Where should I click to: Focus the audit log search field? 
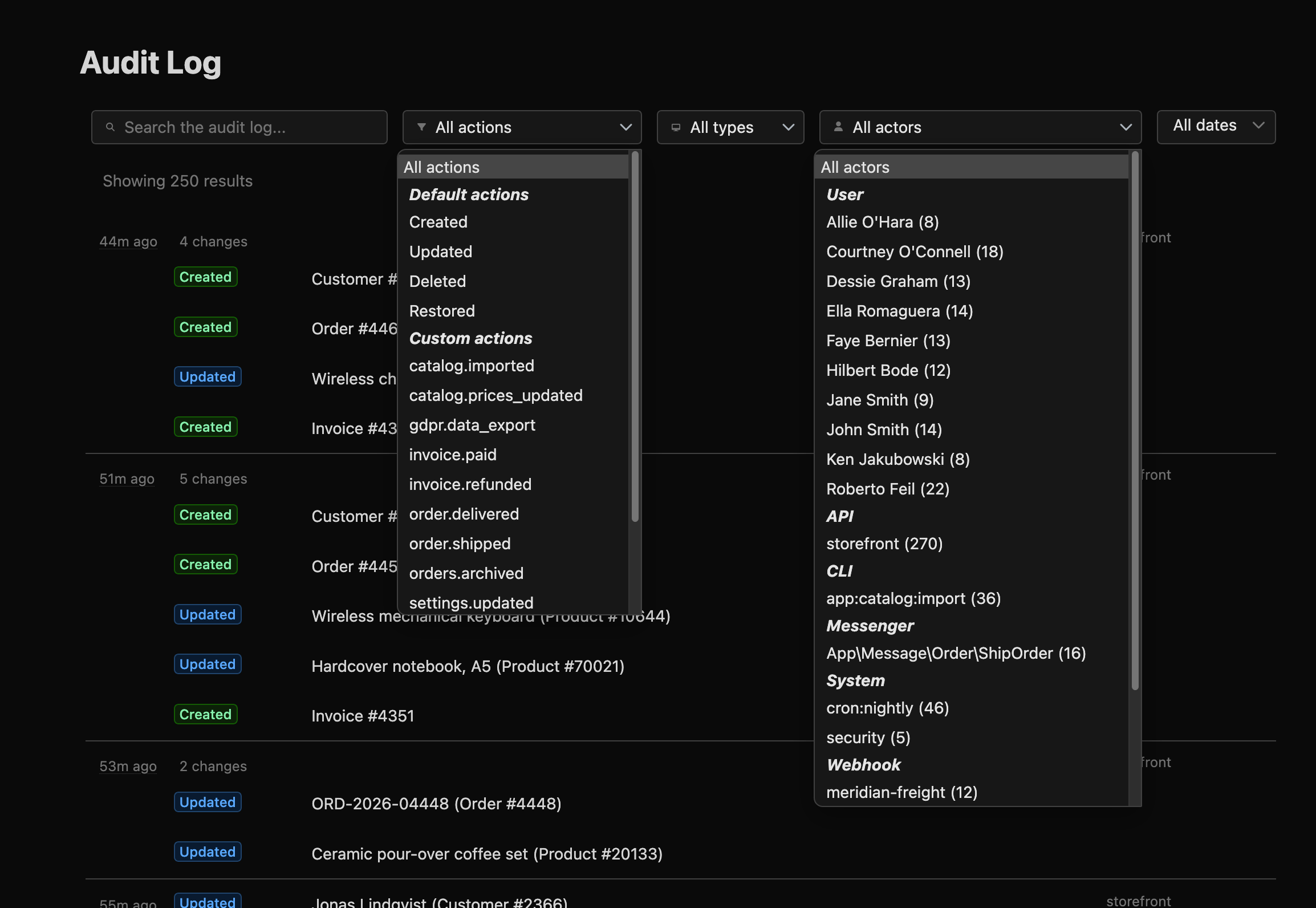point(239,127)
